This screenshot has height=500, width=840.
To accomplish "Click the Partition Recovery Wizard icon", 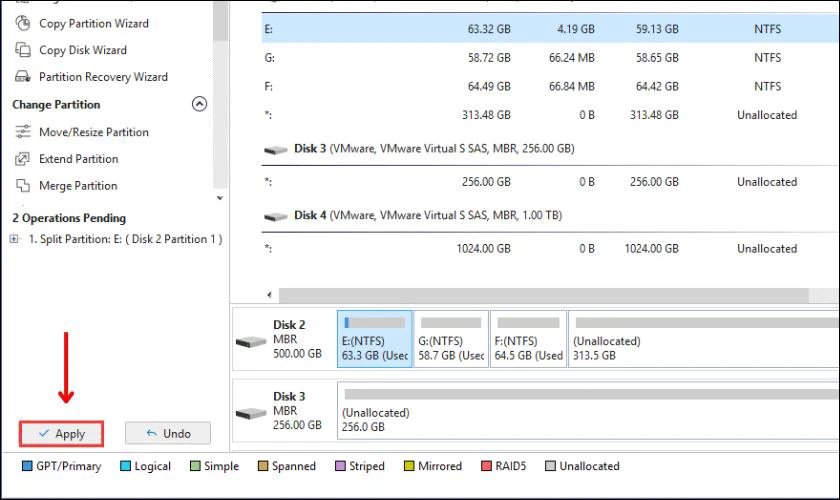I will [22, 77].
